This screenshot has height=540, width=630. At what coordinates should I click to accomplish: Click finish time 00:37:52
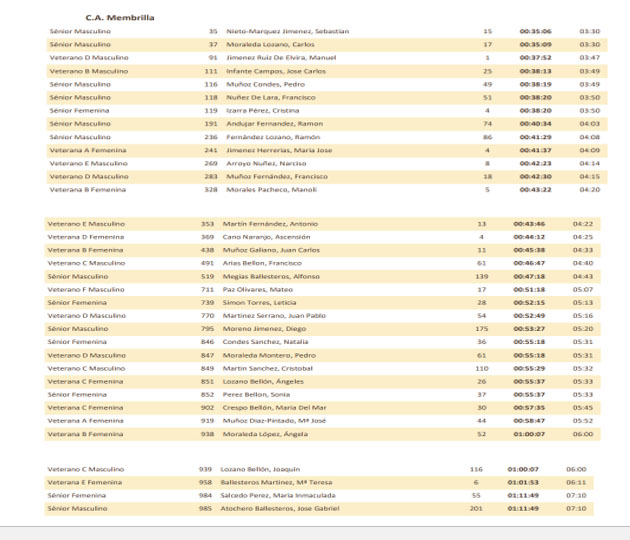tap(535, 58)
